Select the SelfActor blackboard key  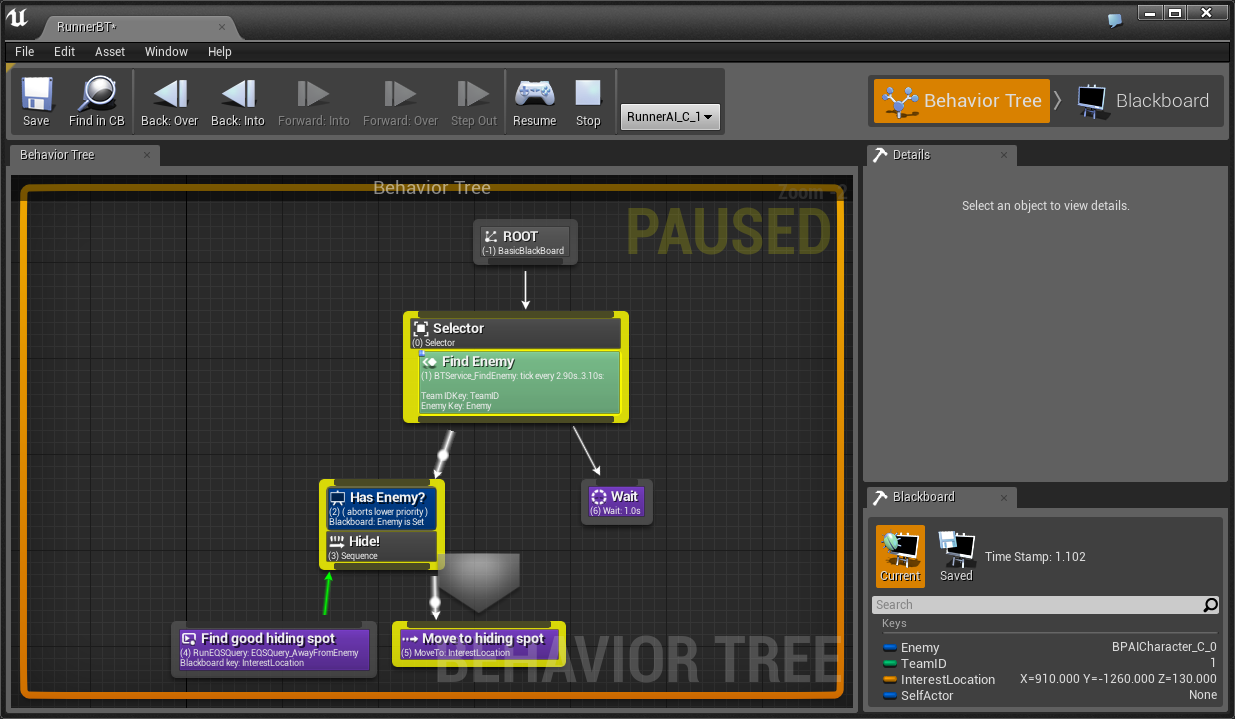pos(1050,695)
